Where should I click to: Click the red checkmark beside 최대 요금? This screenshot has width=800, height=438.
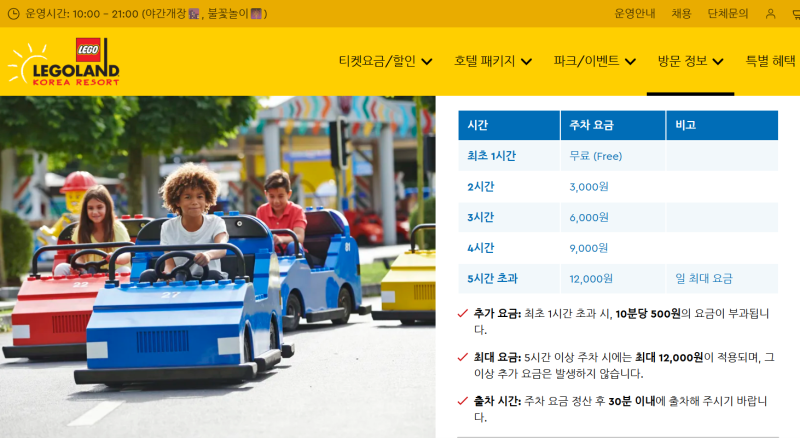(463, 357)
